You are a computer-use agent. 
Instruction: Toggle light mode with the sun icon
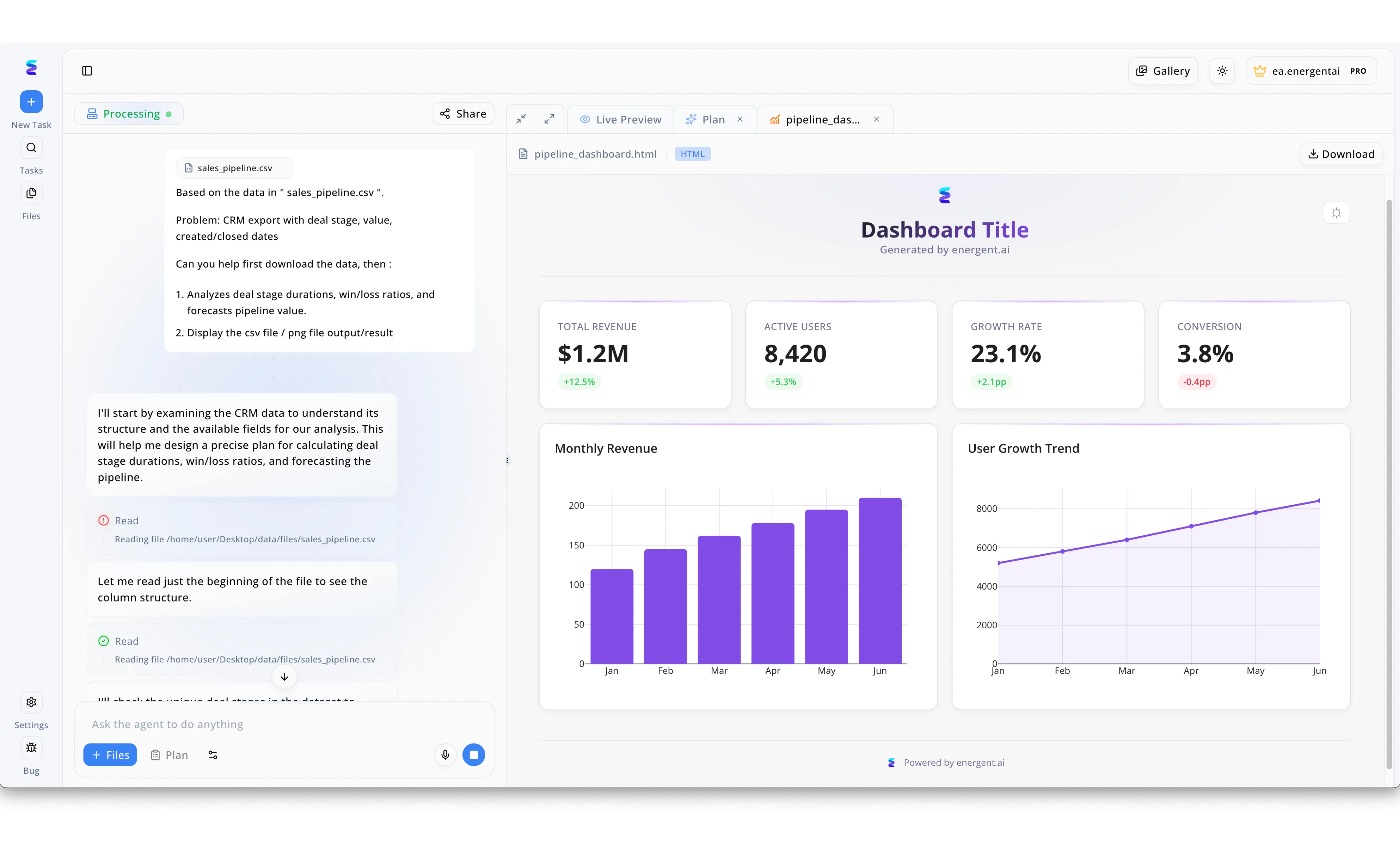[1222, 71]
